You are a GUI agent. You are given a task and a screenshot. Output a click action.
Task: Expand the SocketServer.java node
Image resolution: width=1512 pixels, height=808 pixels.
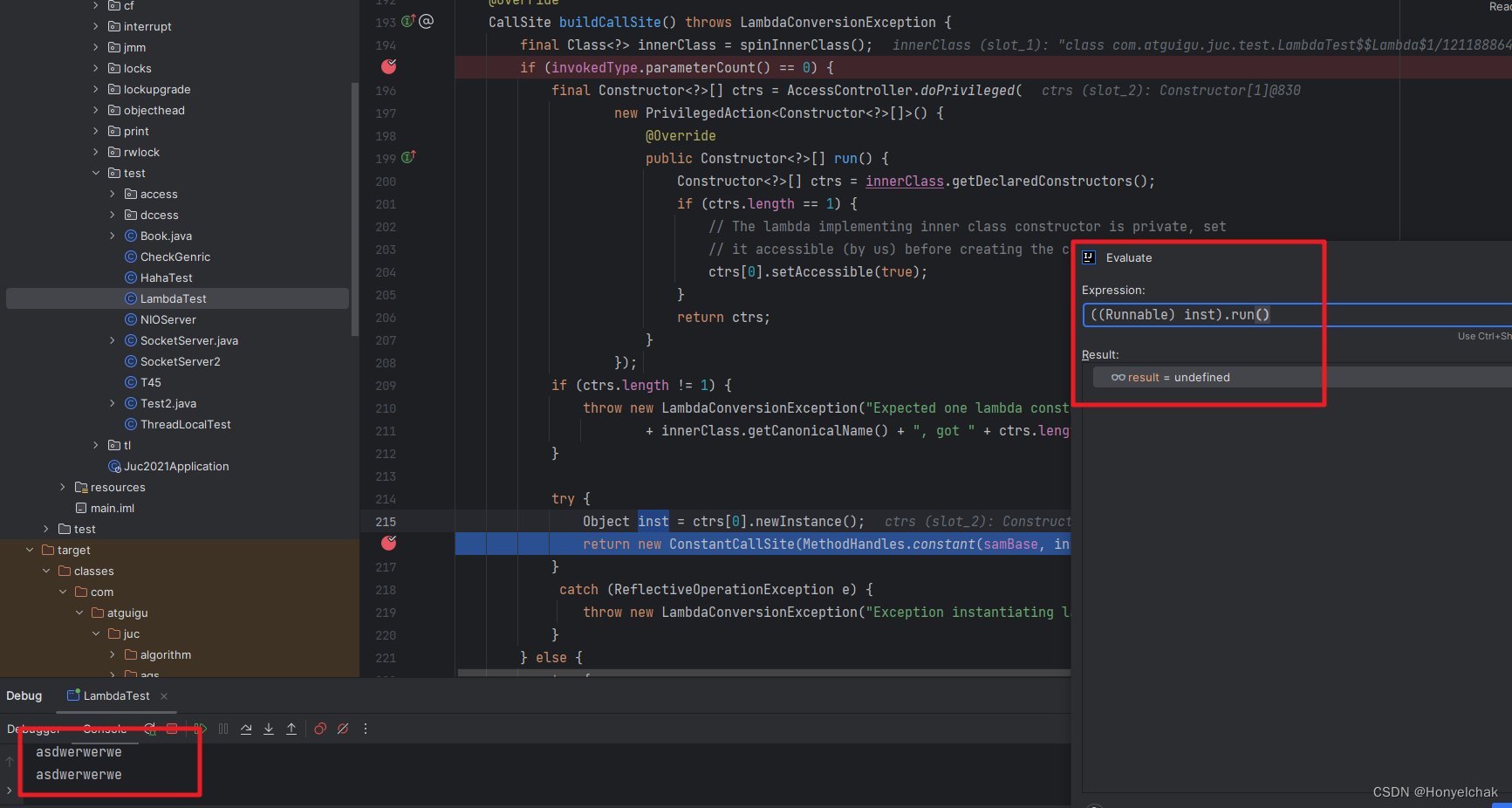(113, 340)
